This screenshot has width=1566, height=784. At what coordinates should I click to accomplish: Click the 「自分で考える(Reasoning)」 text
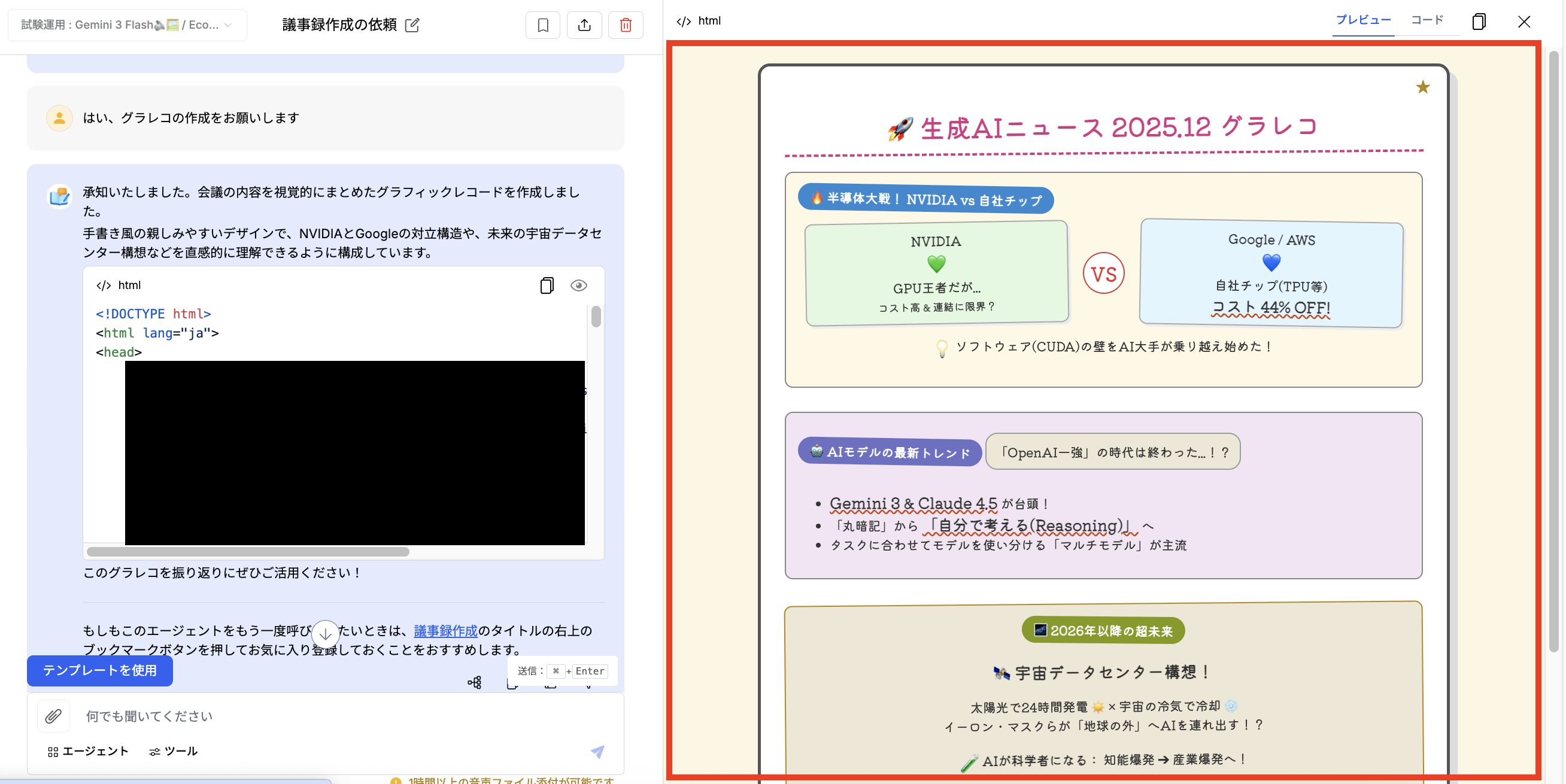(1030, 525)
